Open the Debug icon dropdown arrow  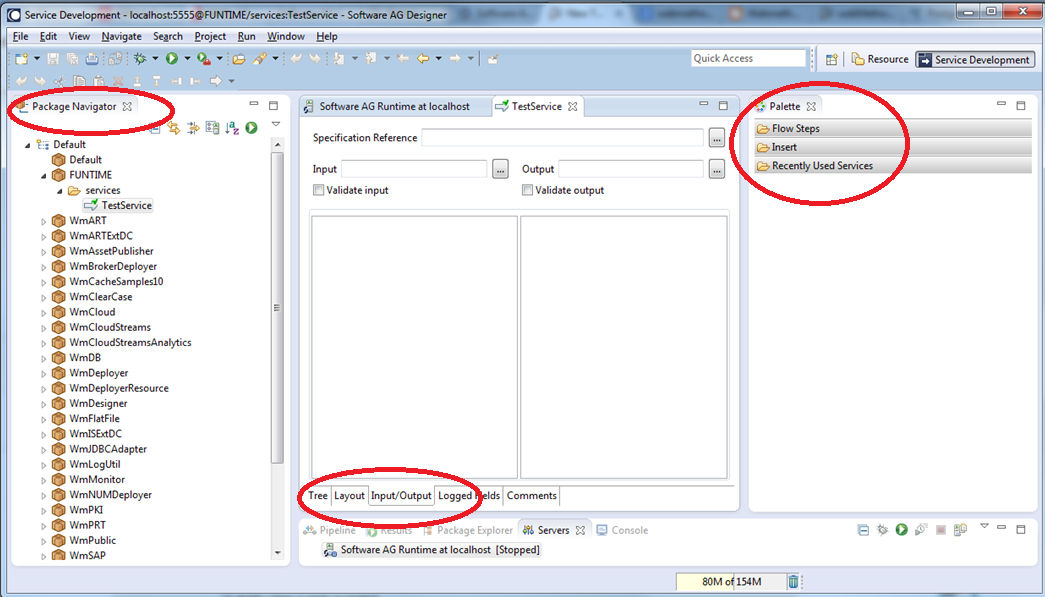click(155, 59)
